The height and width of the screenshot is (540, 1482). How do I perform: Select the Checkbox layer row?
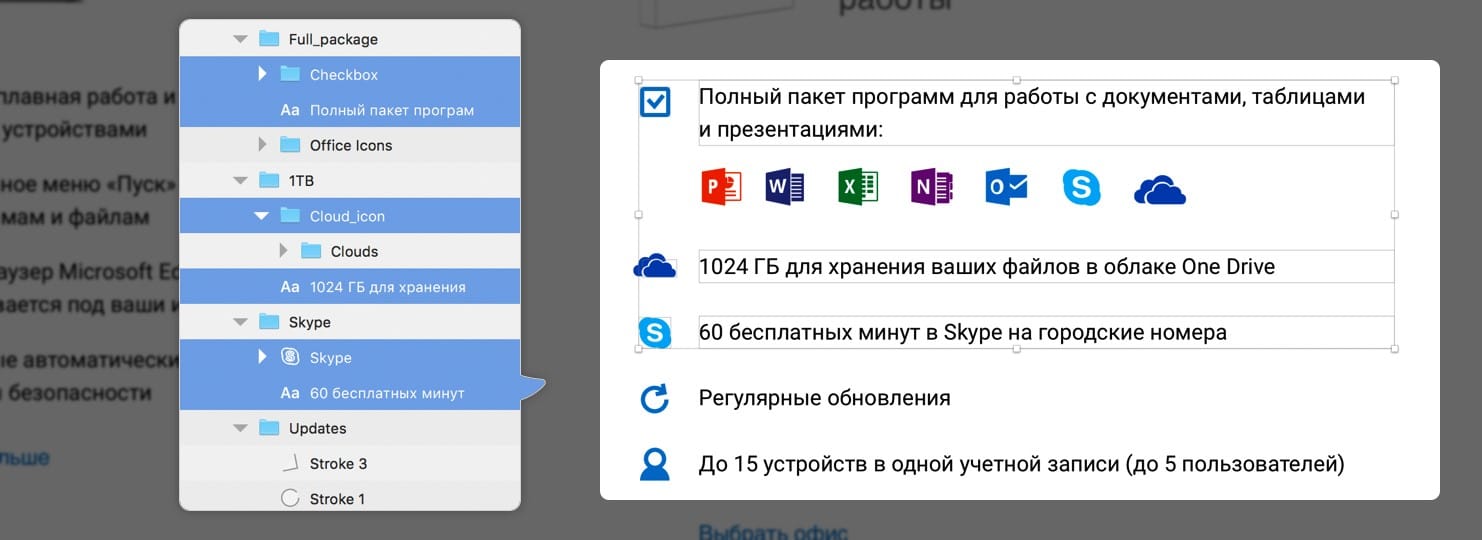[350, 74]
